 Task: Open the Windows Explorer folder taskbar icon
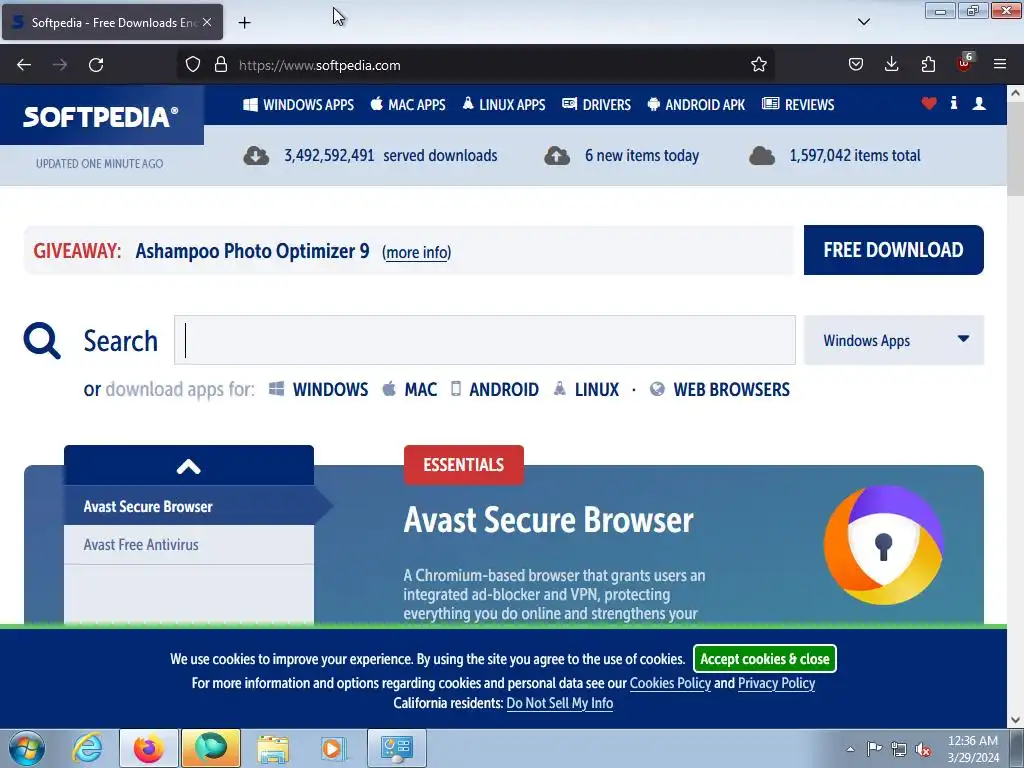coord(272,748)
